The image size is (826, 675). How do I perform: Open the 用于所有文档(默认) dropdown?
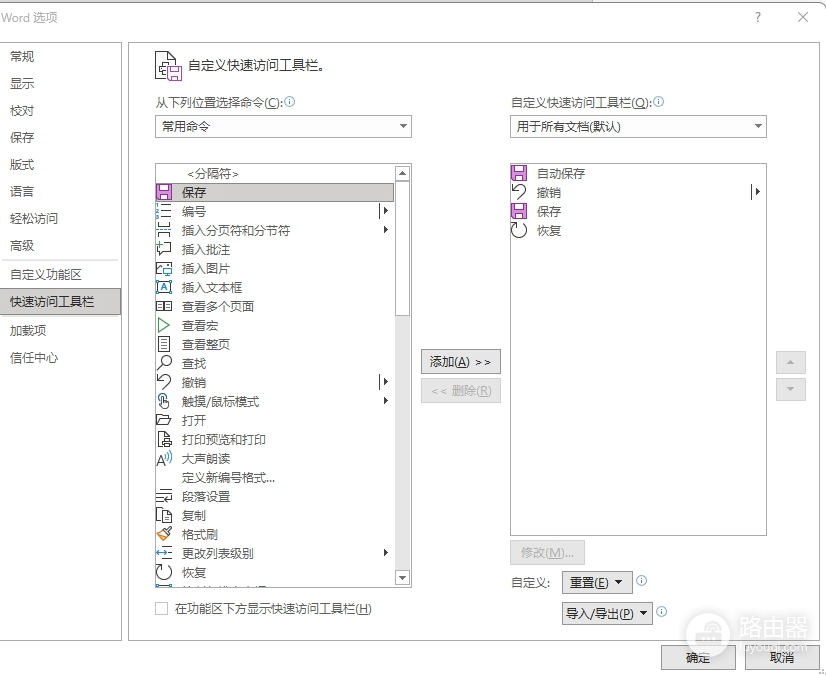coord(638,126)
